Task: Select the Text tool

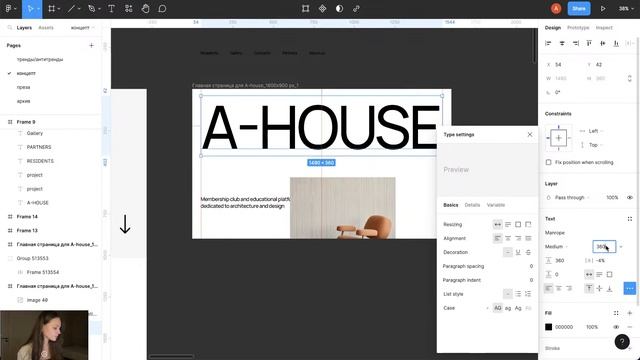Action: pyautogui.click(x=111, y=9)
